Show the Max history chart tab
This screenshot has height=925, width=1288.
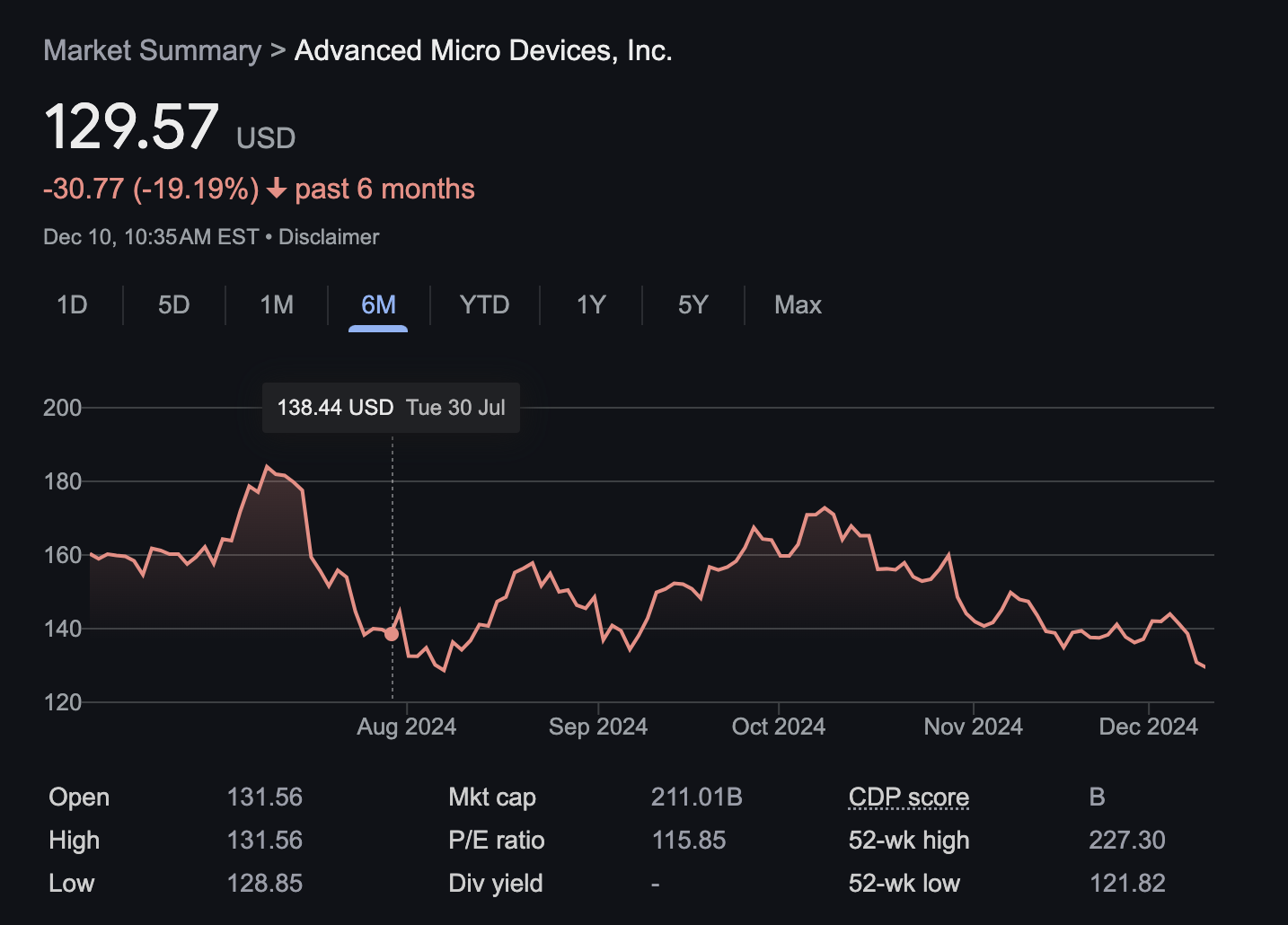coord(798,305)
